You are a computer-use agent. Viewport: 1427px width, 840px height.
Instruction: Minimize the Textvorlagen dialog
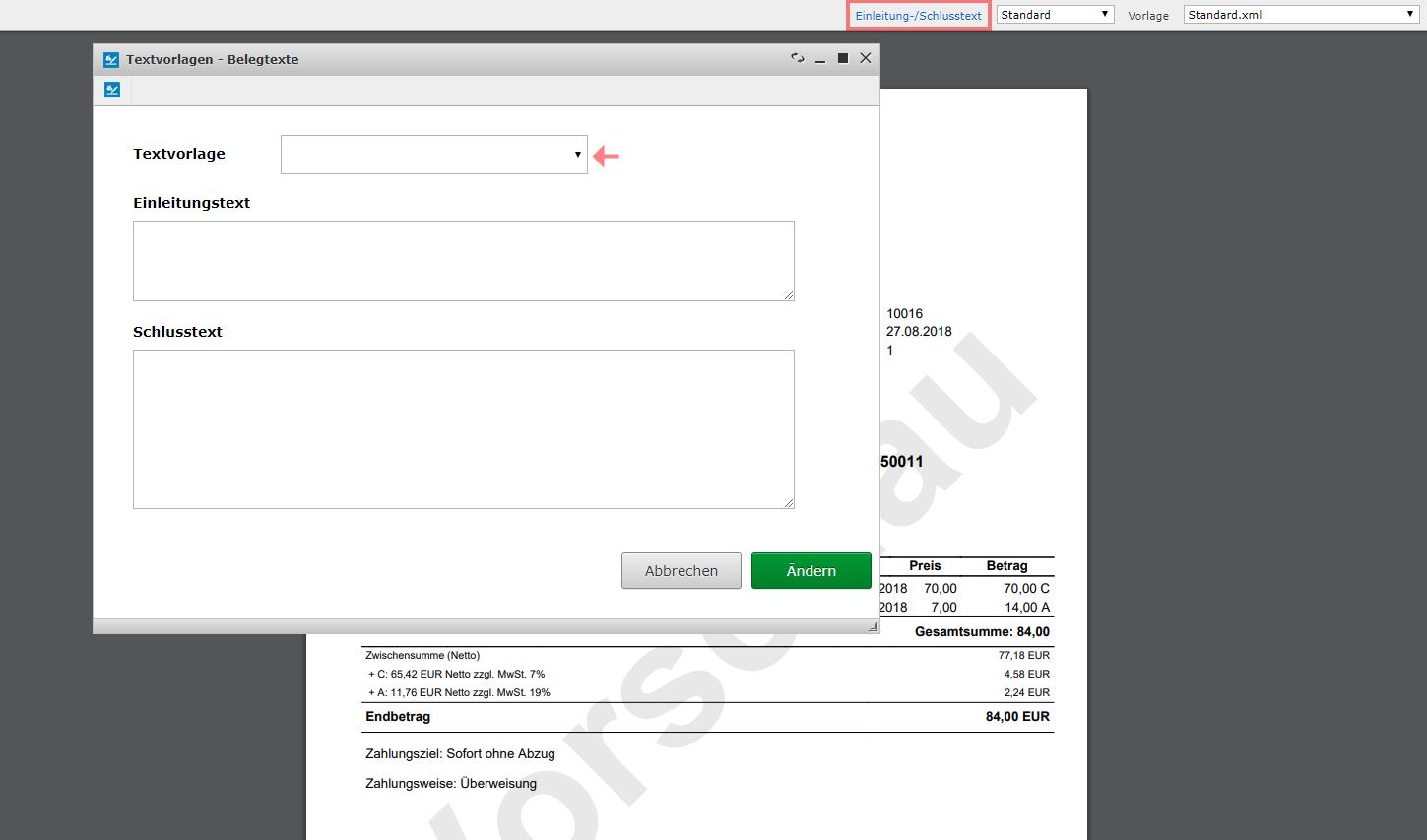(820, 59)
